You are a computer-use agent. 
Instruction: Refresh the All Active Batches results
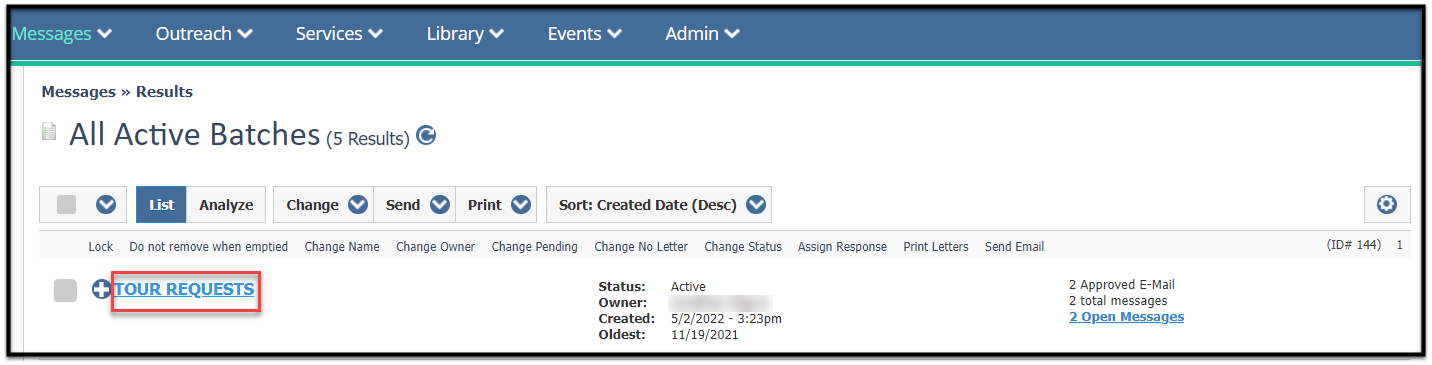(x=426, y=136)
